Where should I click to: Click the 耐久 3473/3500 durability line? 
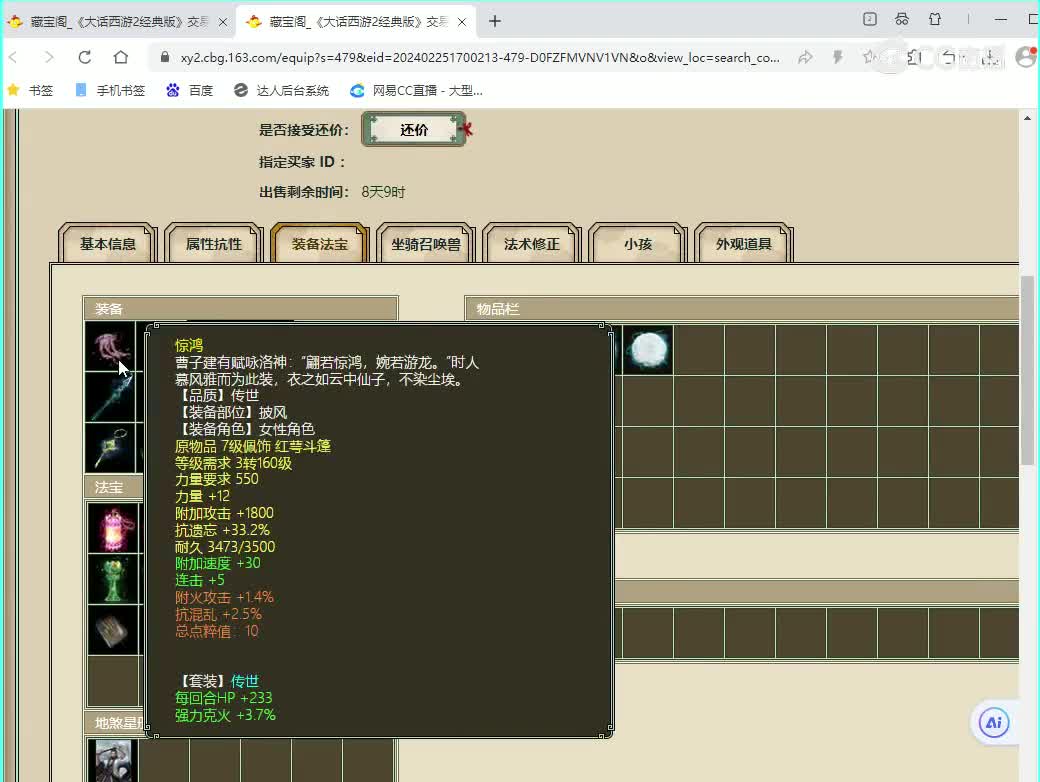pyautogui.click(x=225, y=547)
